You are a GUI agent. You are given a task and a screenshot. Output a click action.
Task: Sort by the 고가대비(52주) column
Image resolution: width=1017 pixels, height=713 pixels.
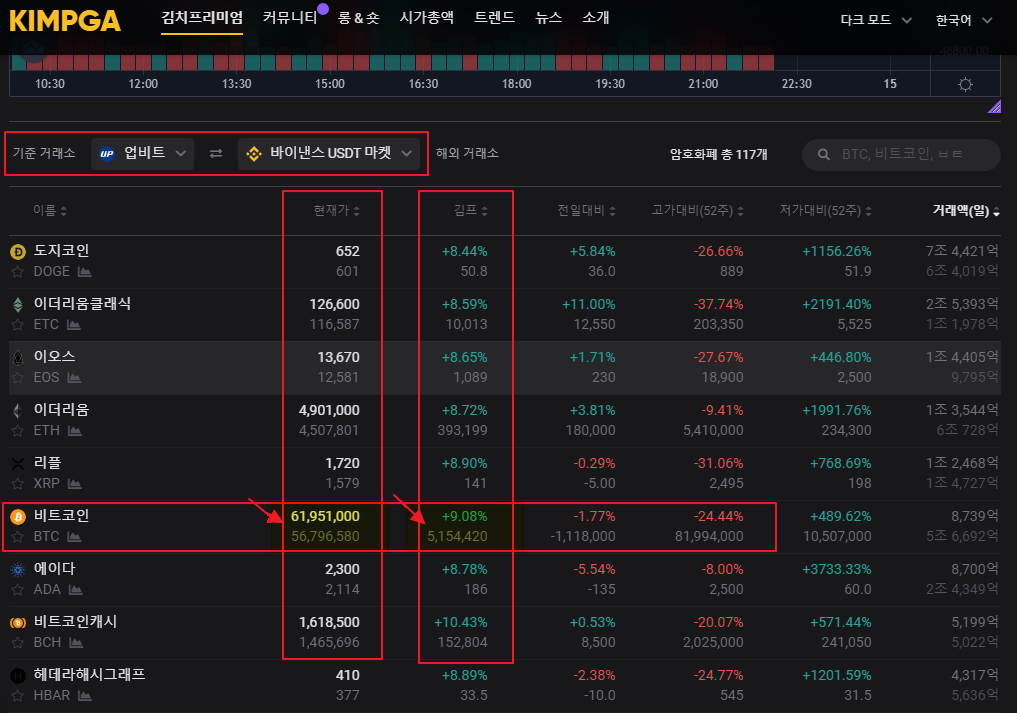point(697,210)
